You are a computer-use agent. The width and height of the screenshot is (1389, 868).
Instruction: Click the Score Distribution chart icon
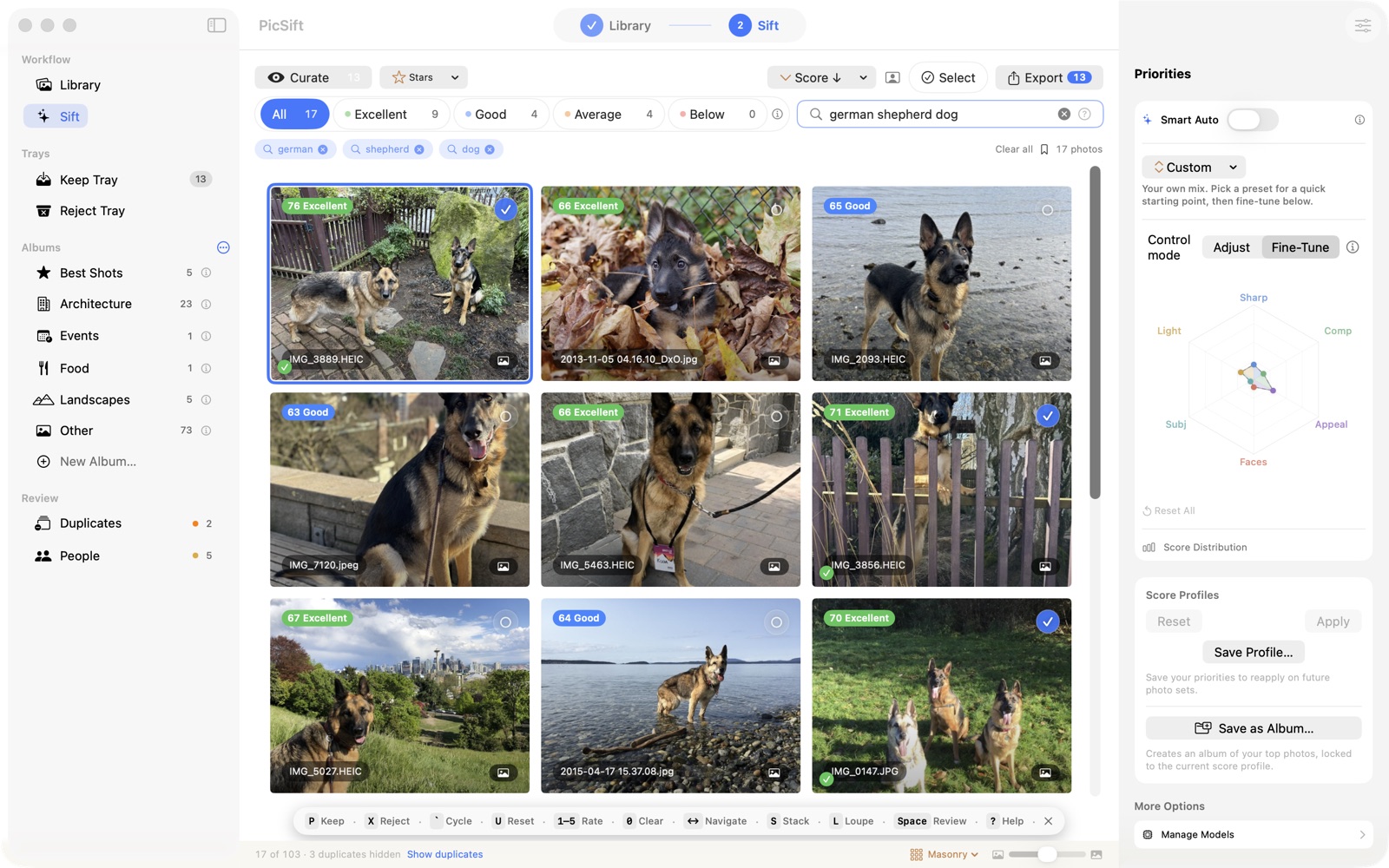pyautogui.click(x=1149, y=548)
